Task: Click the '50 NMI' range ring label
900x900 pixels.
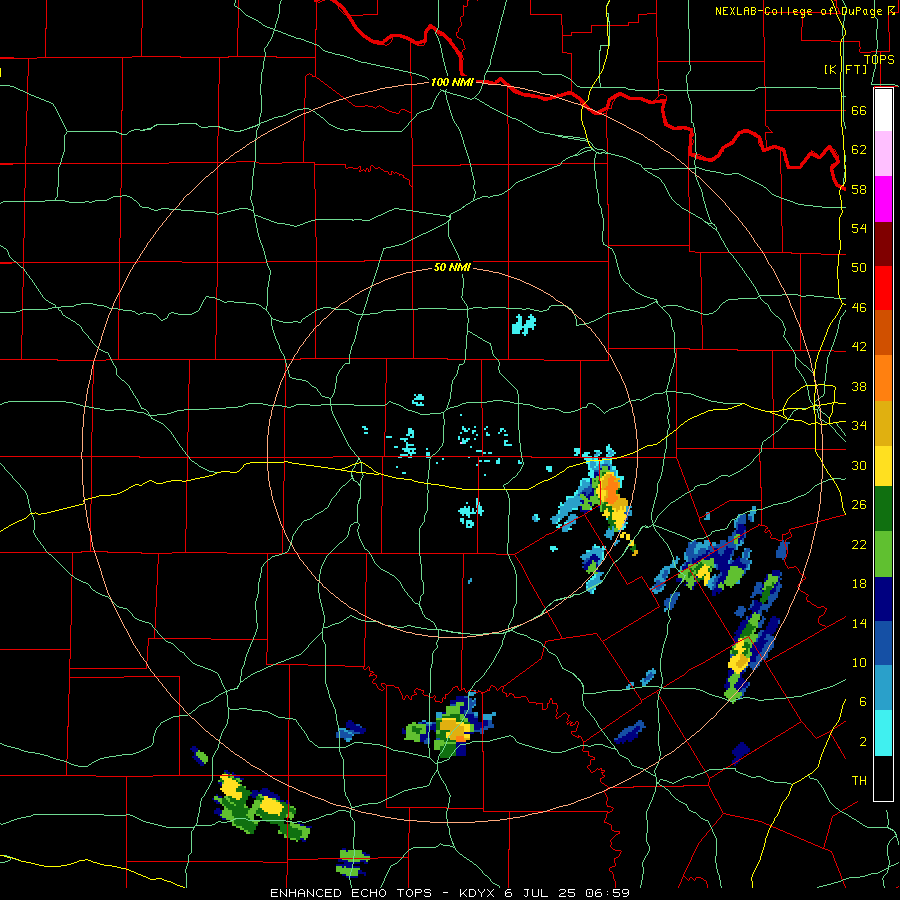Action: (452, 267)
